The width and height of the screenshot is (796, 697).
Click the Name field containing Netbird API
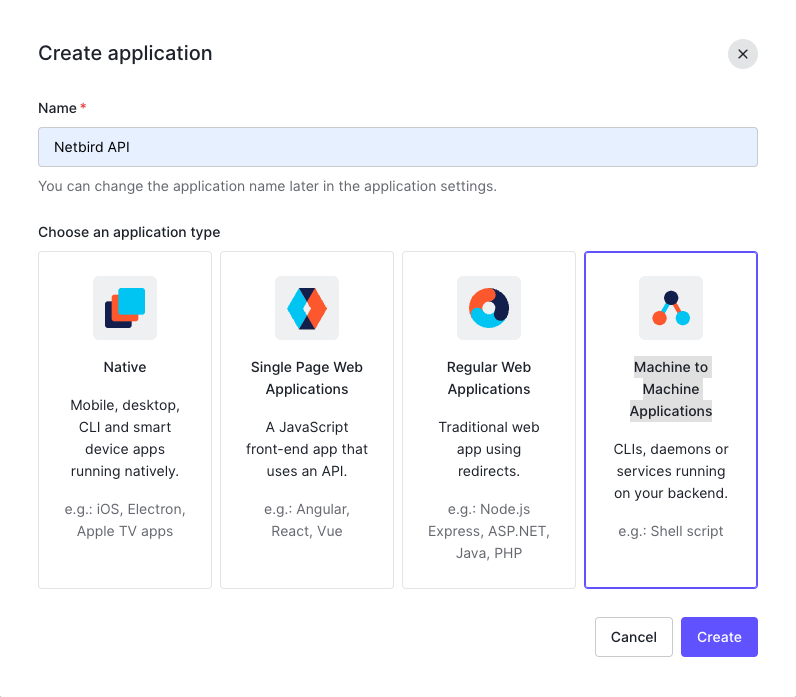coord(397,147)
